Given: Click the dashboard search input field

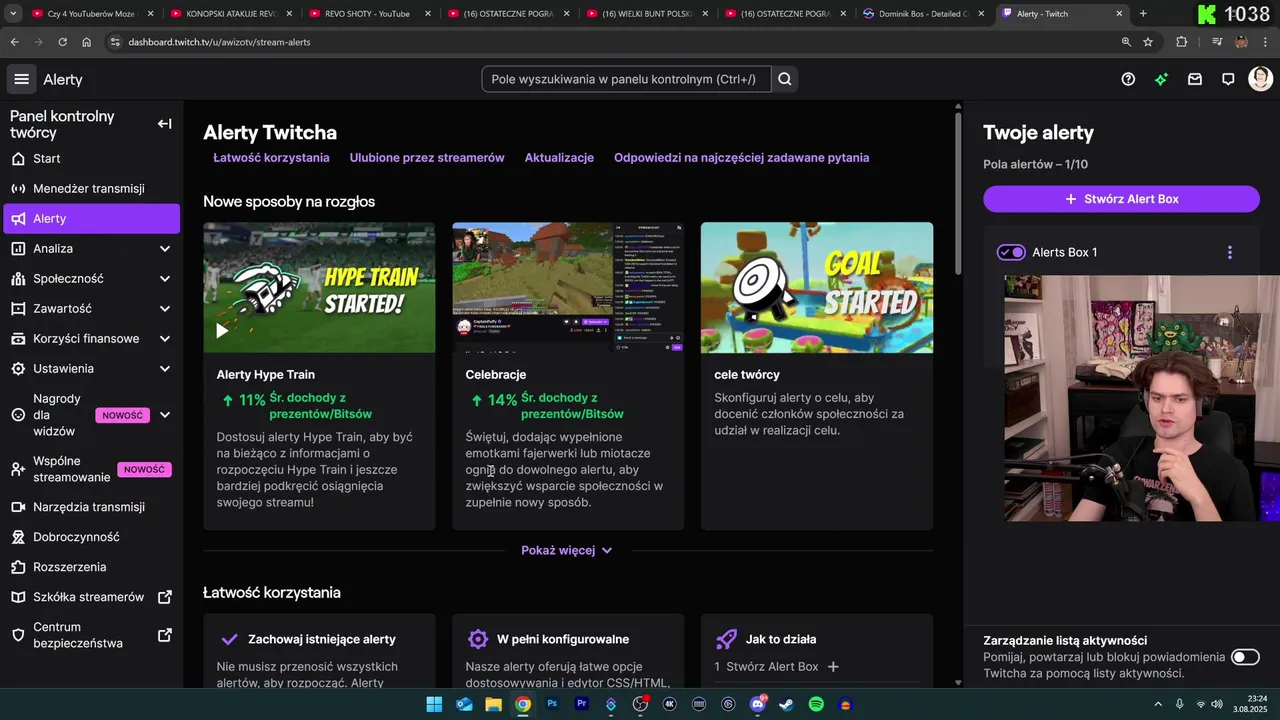Looking at the screenshot, I should click(626, 79).
